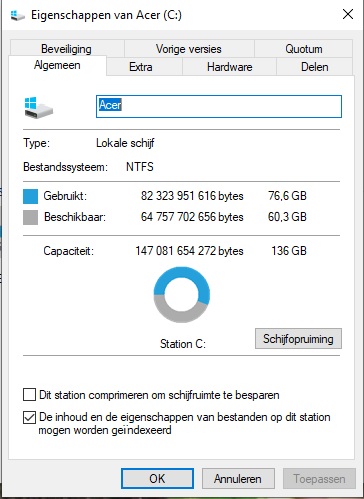Open the Delen tab
364x499 pixels.
pos(314,67)
